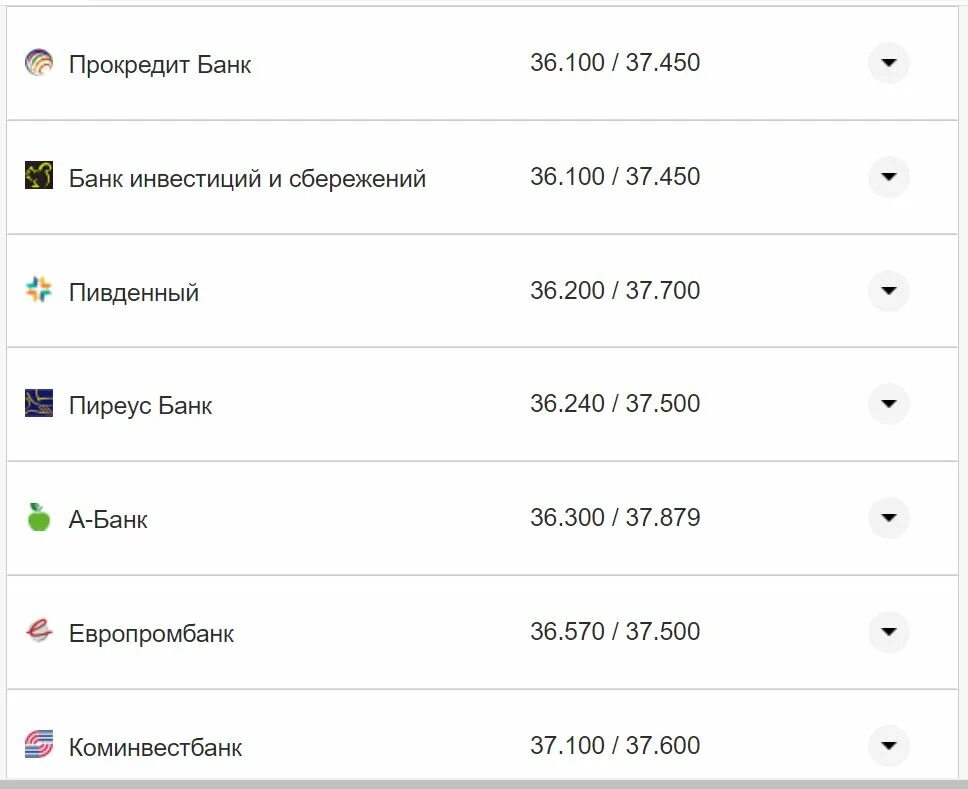The image size is (968, 789).
Task: Open the Коминвестбанк dropdown arrow
Action: click(x=888, y=745)
